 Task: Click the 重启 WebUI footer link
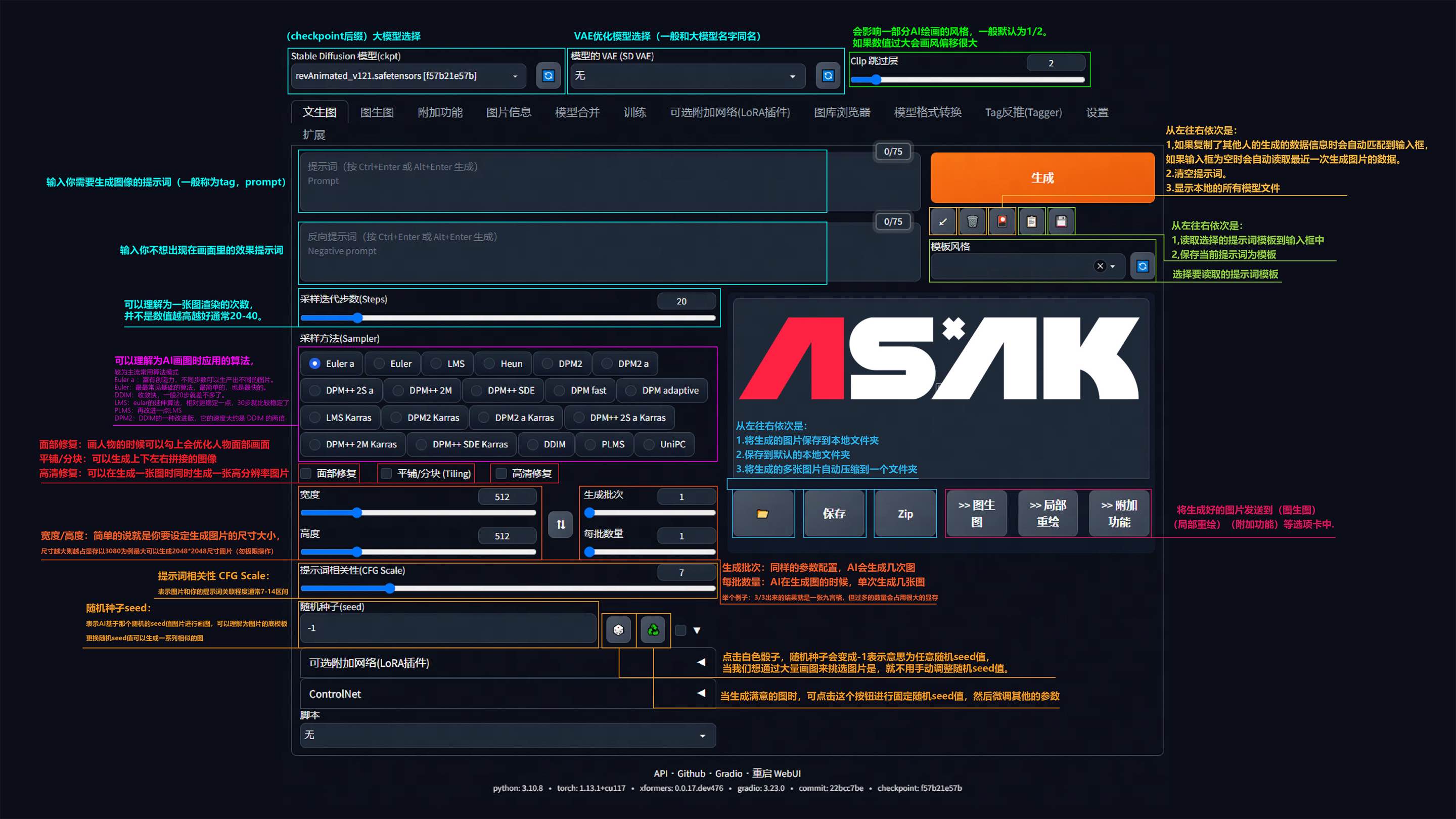pos(777,774)
